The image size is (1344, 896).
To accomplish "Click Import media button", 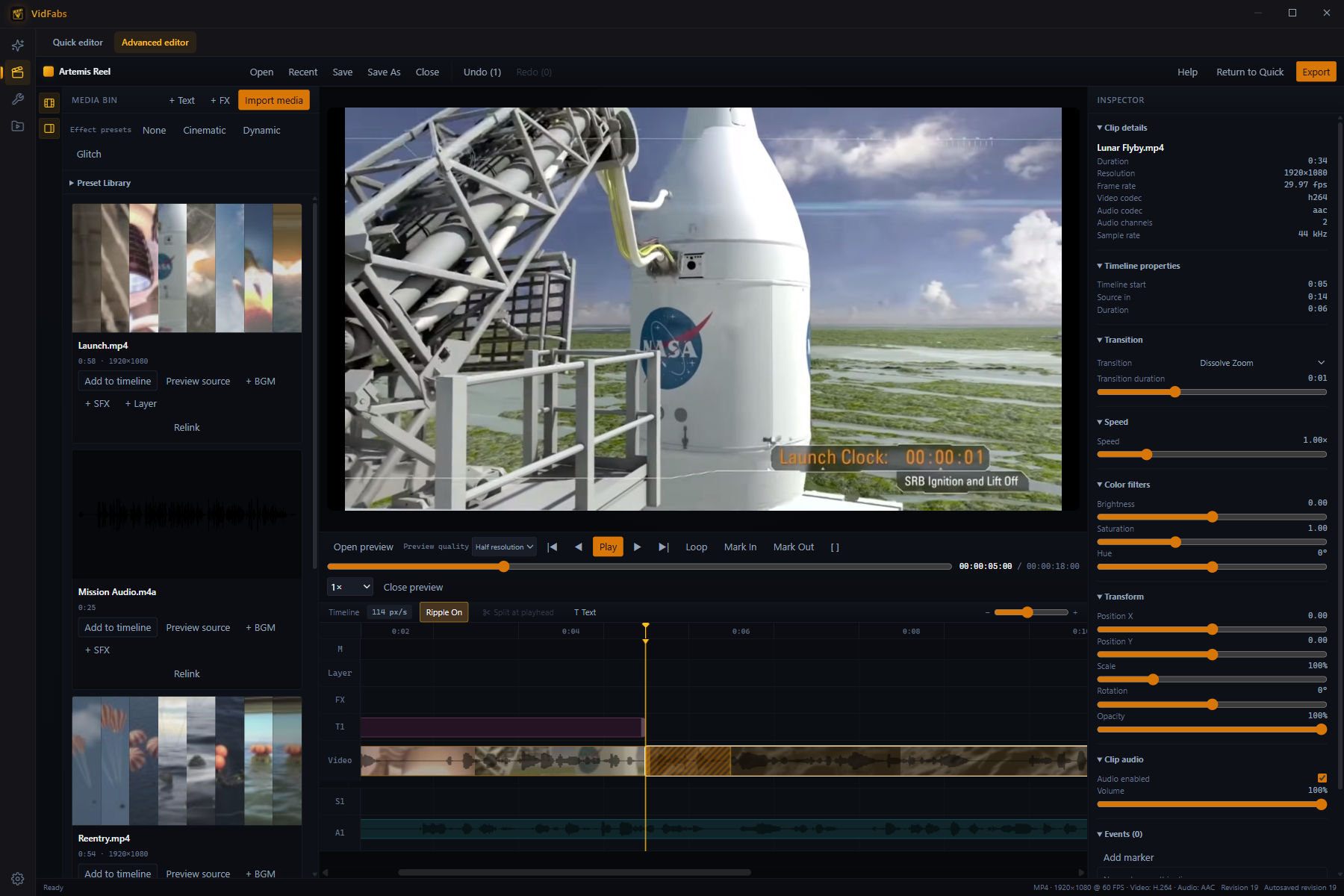I will (x=274, y=100).
